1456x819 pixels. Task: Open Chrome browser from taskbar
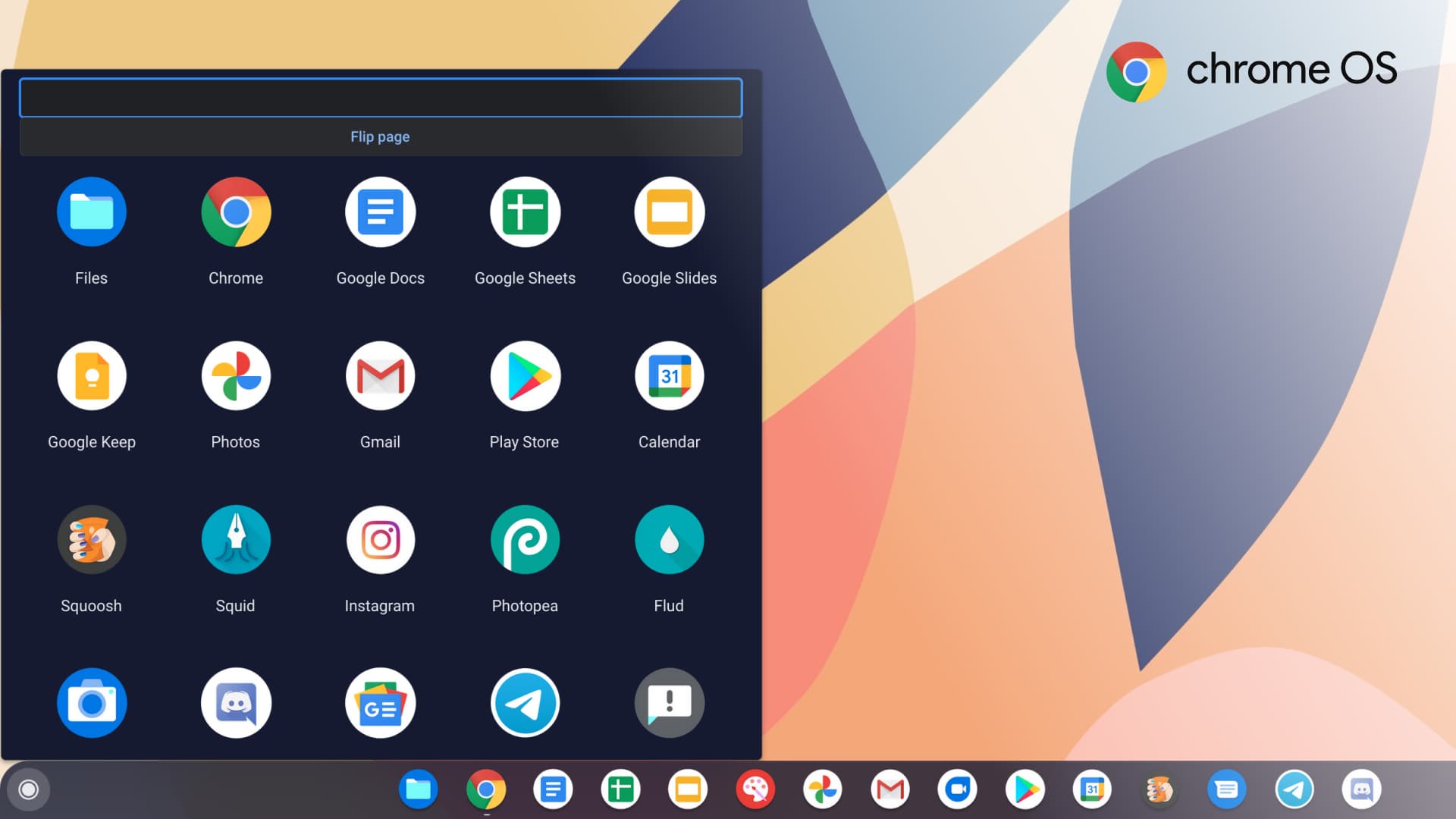[485, 790]
